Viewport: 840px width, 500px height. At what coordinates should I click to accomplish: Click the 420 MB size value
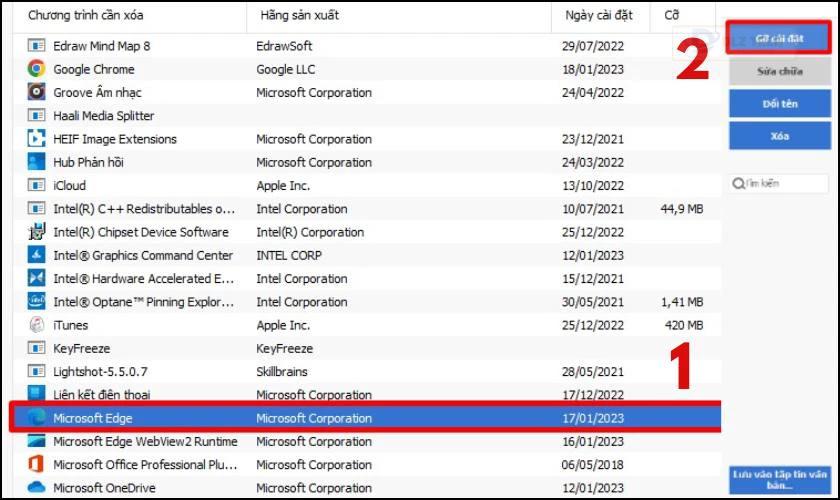point(684,325)
